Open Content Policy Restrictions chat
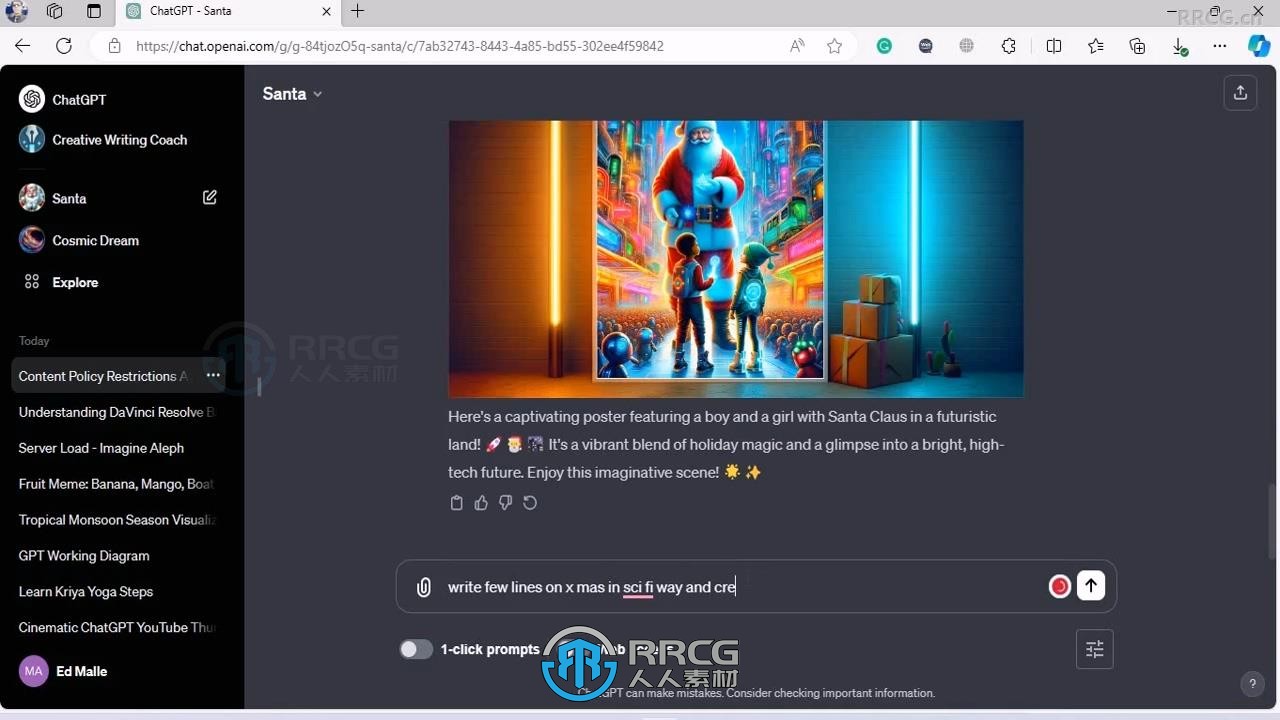Screen dimensions: 1280x720 (103, 376)
